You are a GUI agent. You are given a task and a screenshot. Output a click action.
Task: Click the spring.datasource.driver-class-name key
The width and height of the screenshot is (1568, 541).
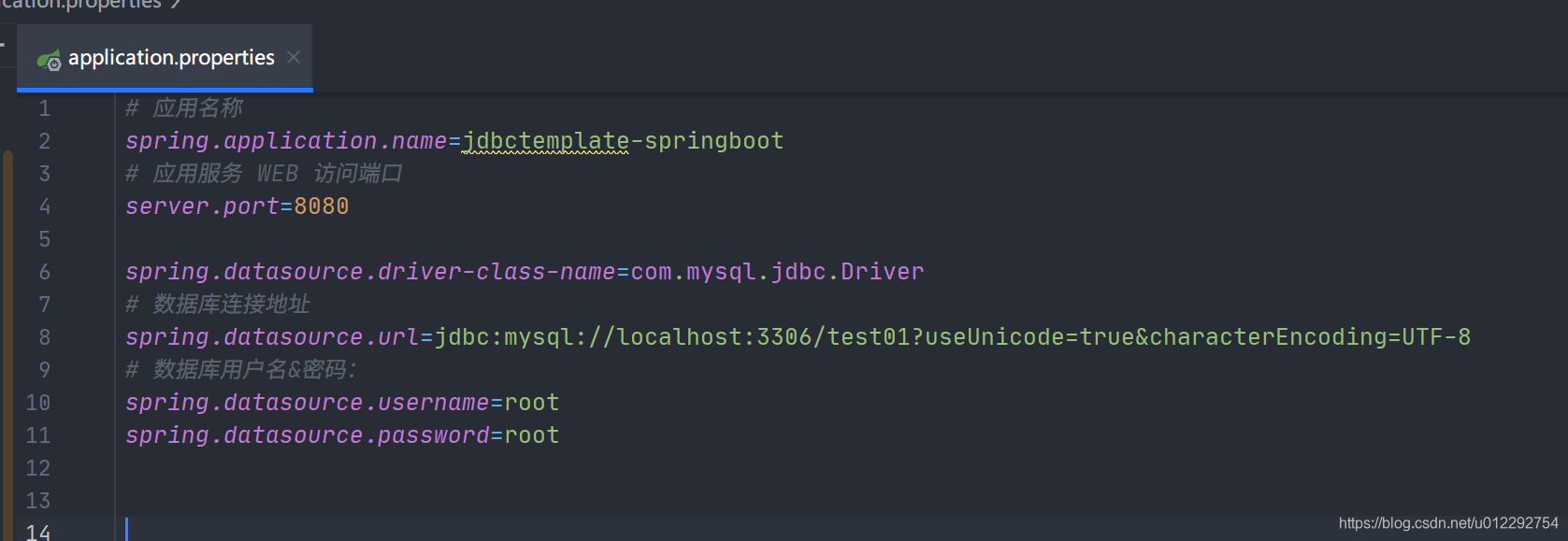[370, 272]
